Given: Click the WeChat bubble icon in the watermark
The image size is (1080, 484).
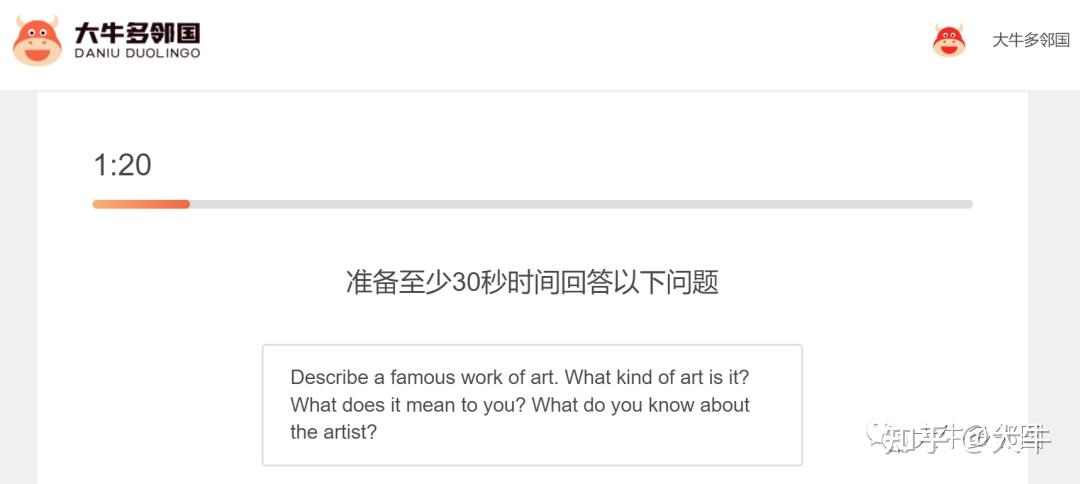Looking at the screenshot, I should pos(879,434).
